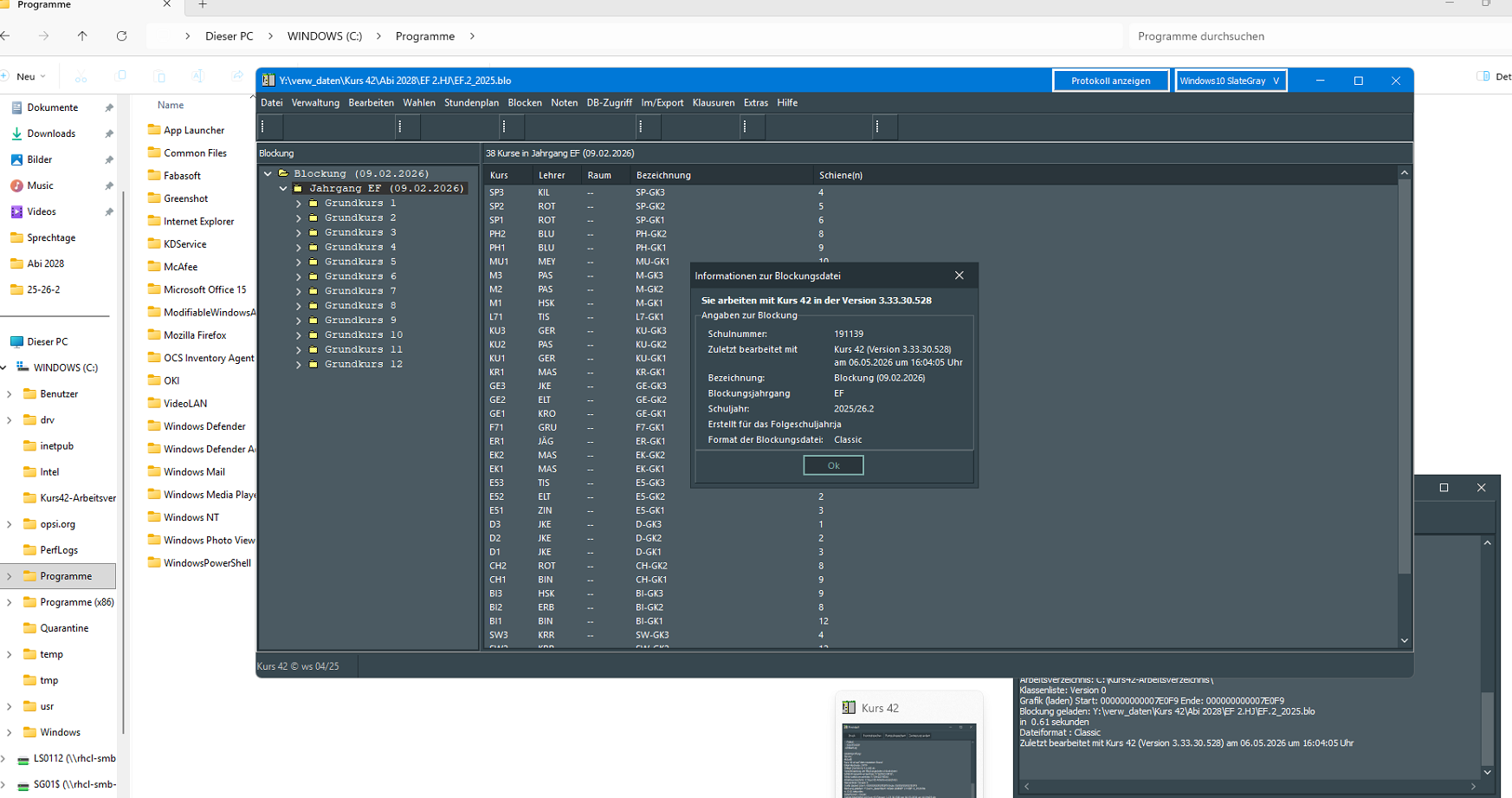Screen dimensions: 1512x798
Task: Click the Refresh icon in Explorer
Action: [122, 36]
